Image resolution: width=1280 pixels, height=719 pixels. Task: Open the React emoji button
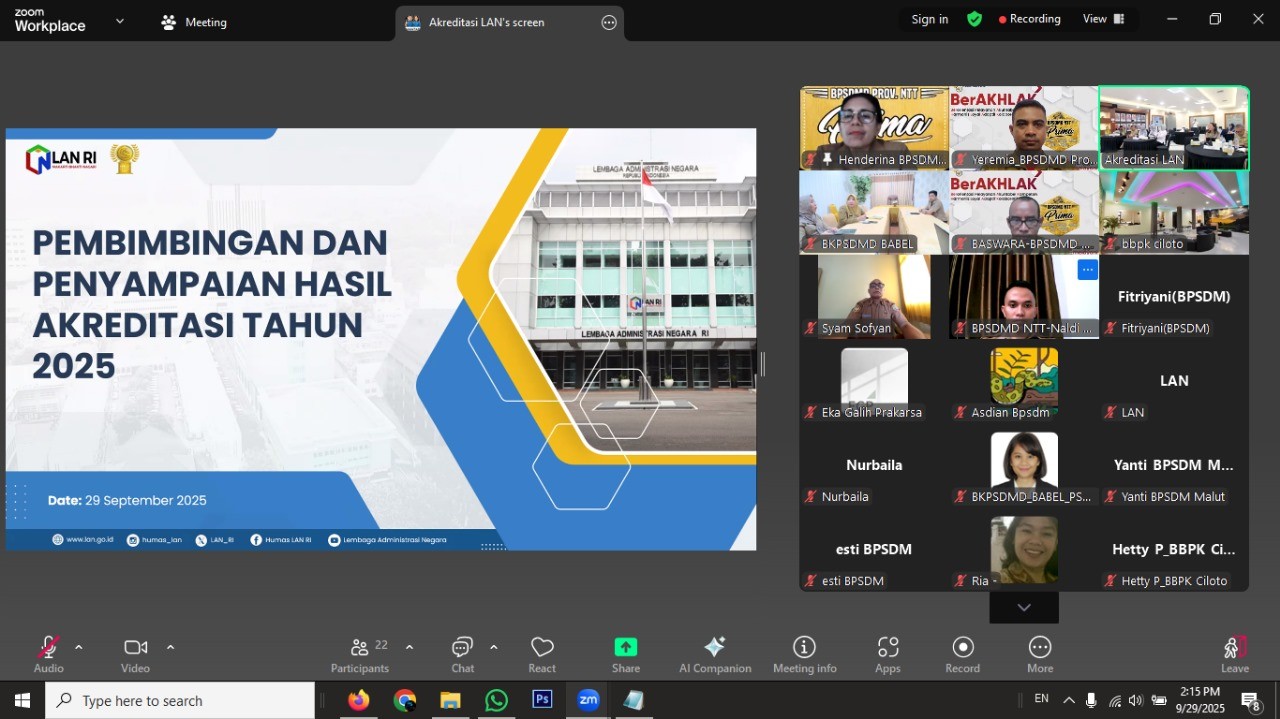pyautogui.click(x=542, y=647)
